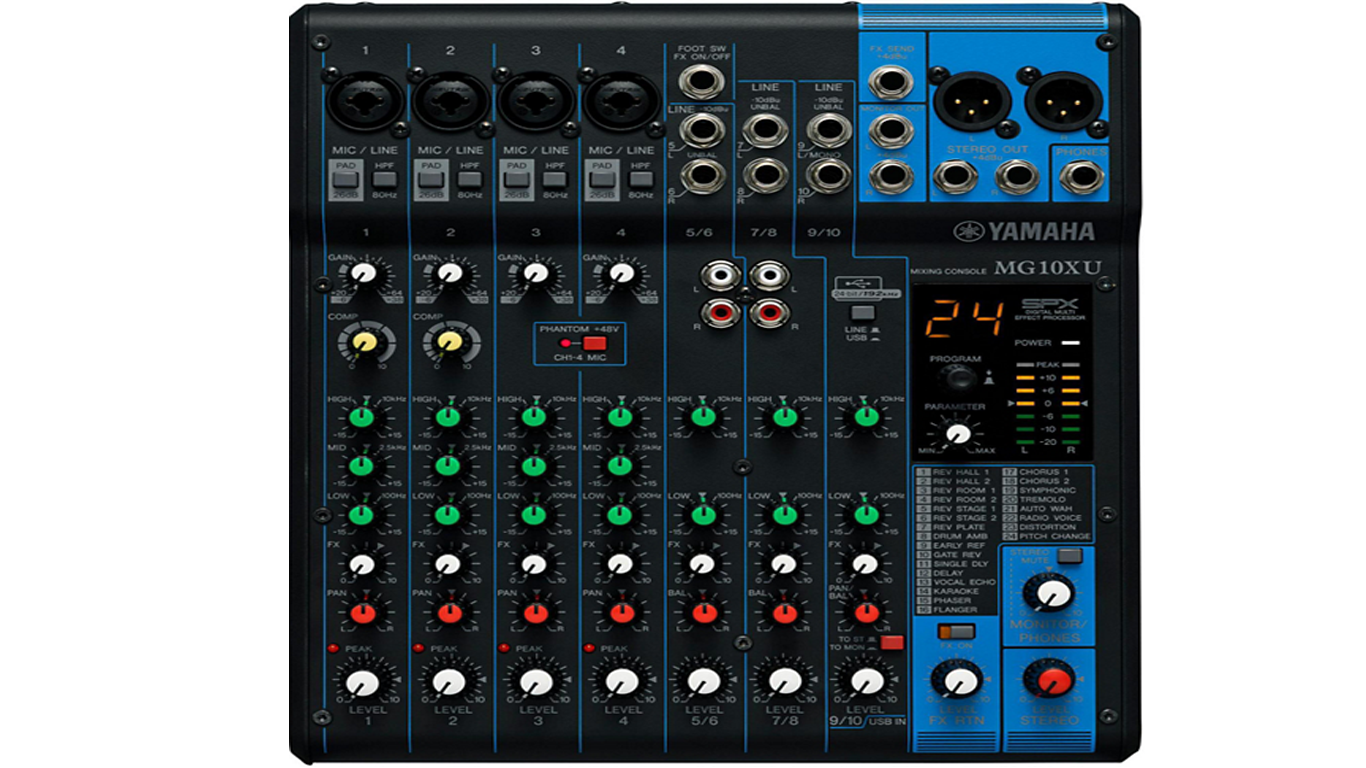Image resolution: width=1366 pixels, height=768 pixels.
Task: Click the MG10XU model name label
Action: [1048, 268]
